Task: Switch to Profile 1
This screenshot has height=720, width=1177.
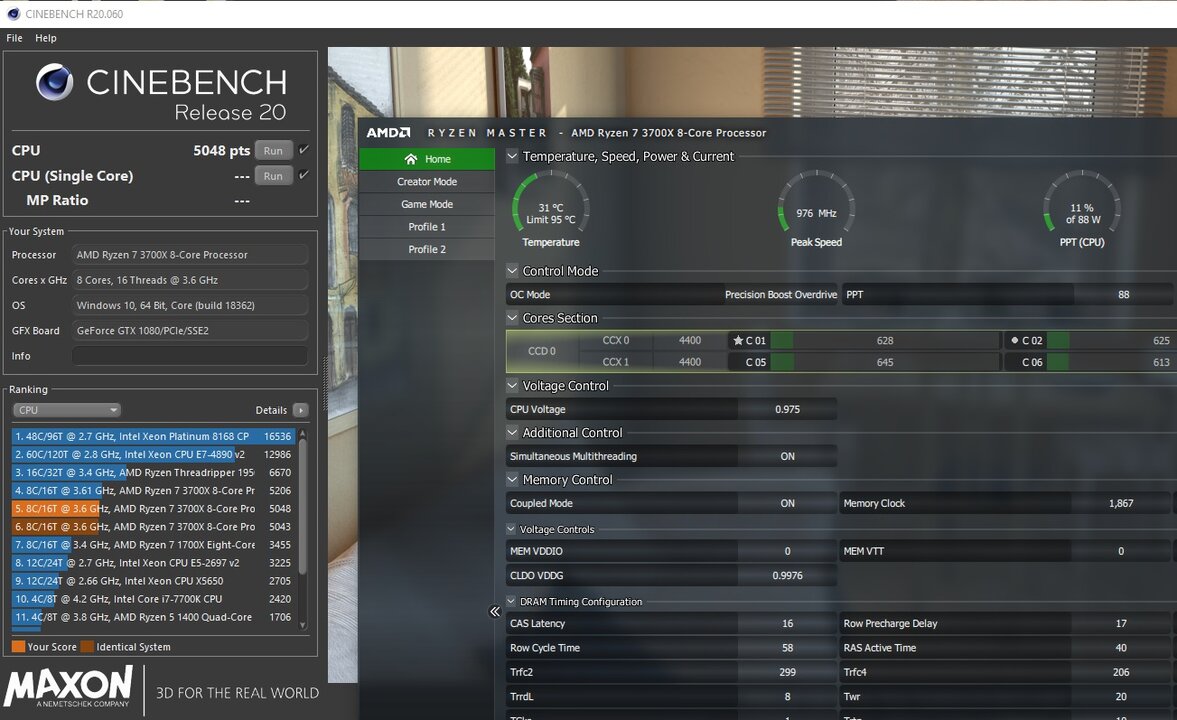Action: [x=426, y=227]
